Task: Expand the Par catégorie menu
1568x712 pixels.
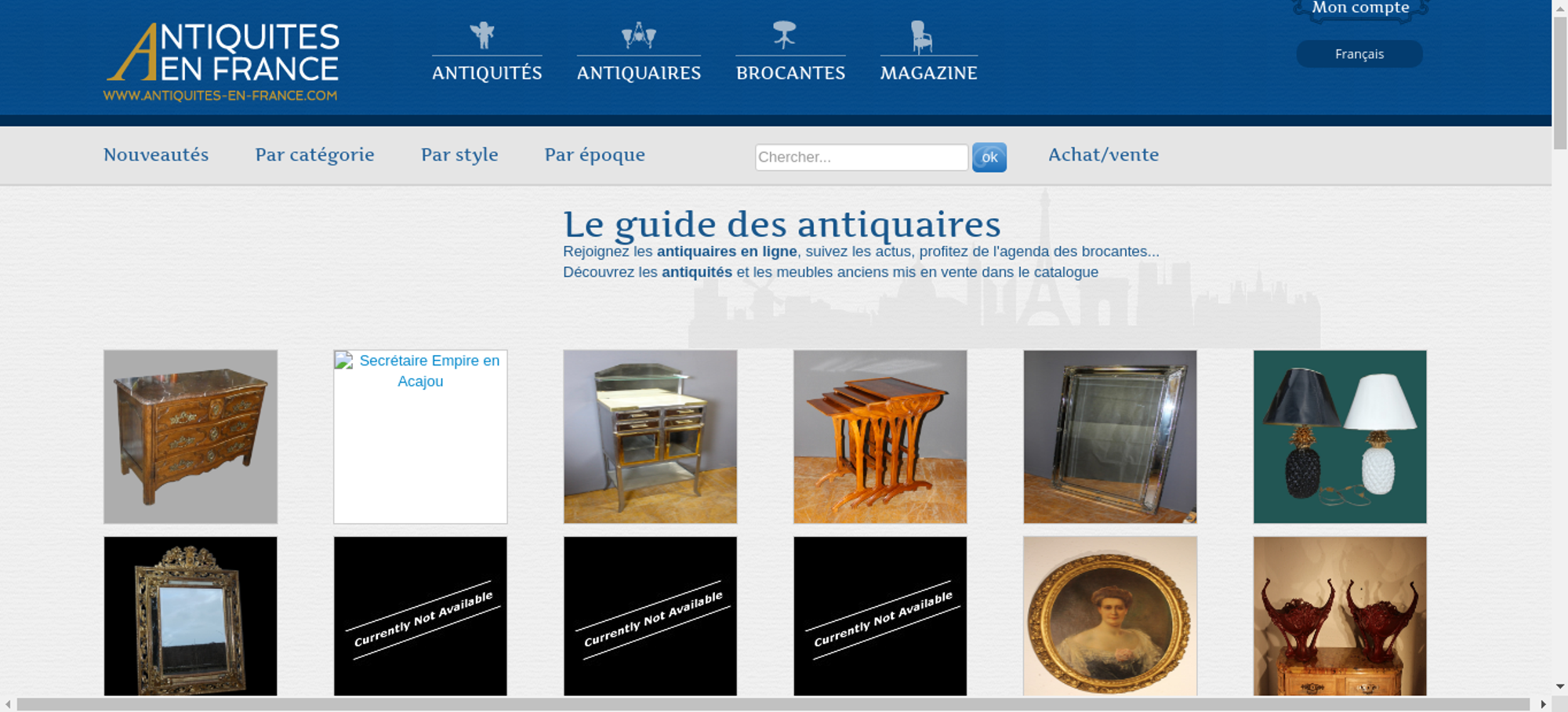Action: 314,154
